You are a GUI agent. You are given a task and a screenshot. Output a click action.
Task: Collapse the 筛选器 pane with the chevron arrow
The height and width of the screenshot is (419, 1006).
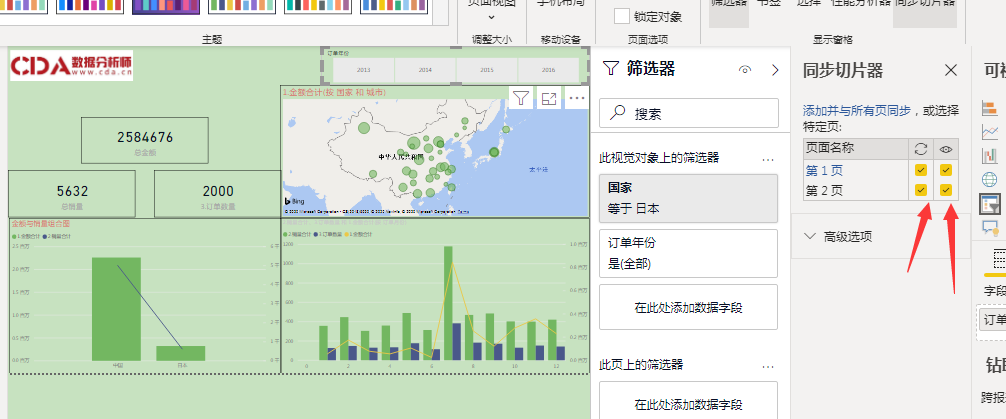coord(775,70)
